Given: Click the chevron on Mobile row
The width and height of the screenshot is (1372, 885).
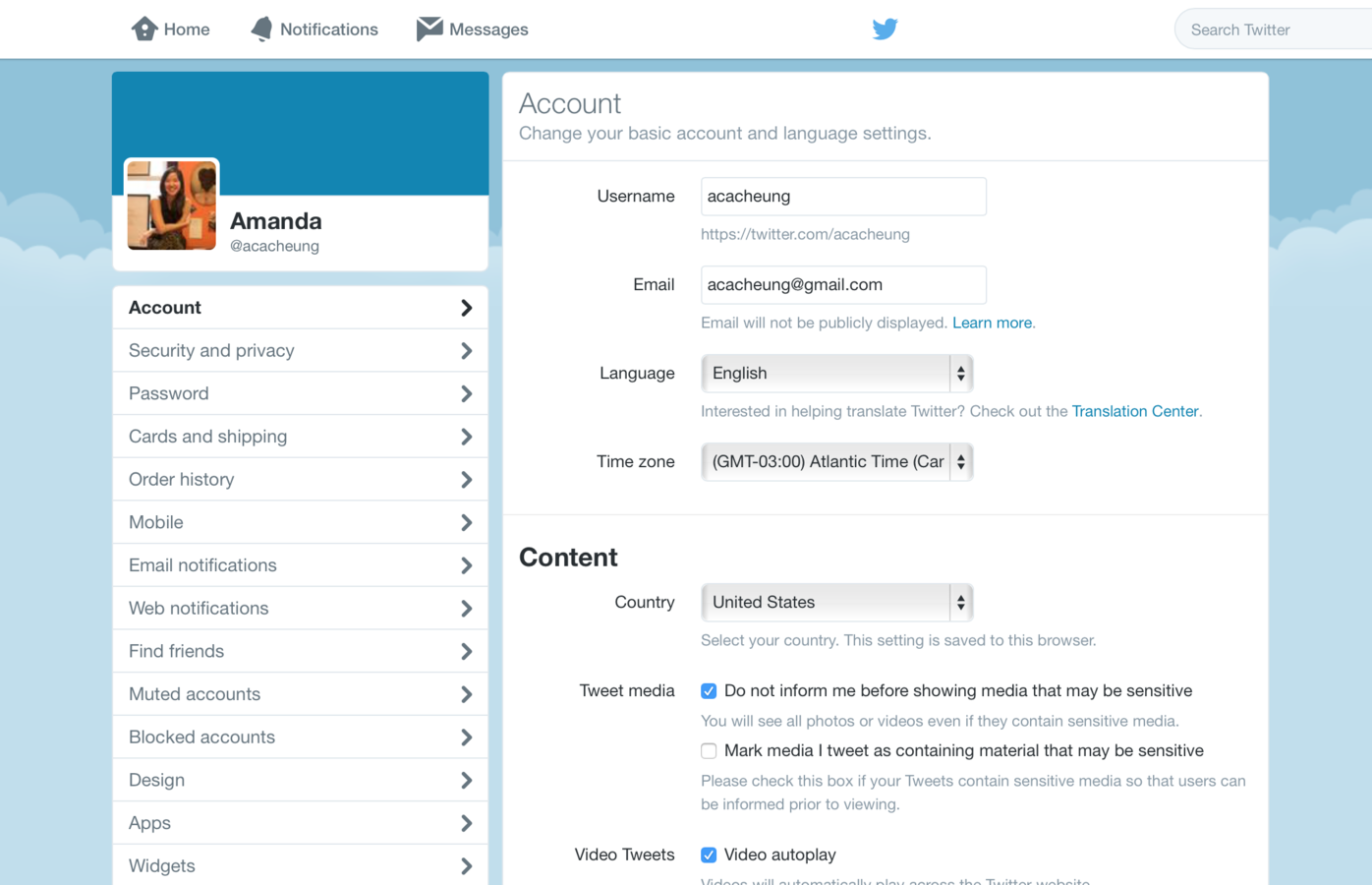Looking at the screenshot, I should click(466, 523).
